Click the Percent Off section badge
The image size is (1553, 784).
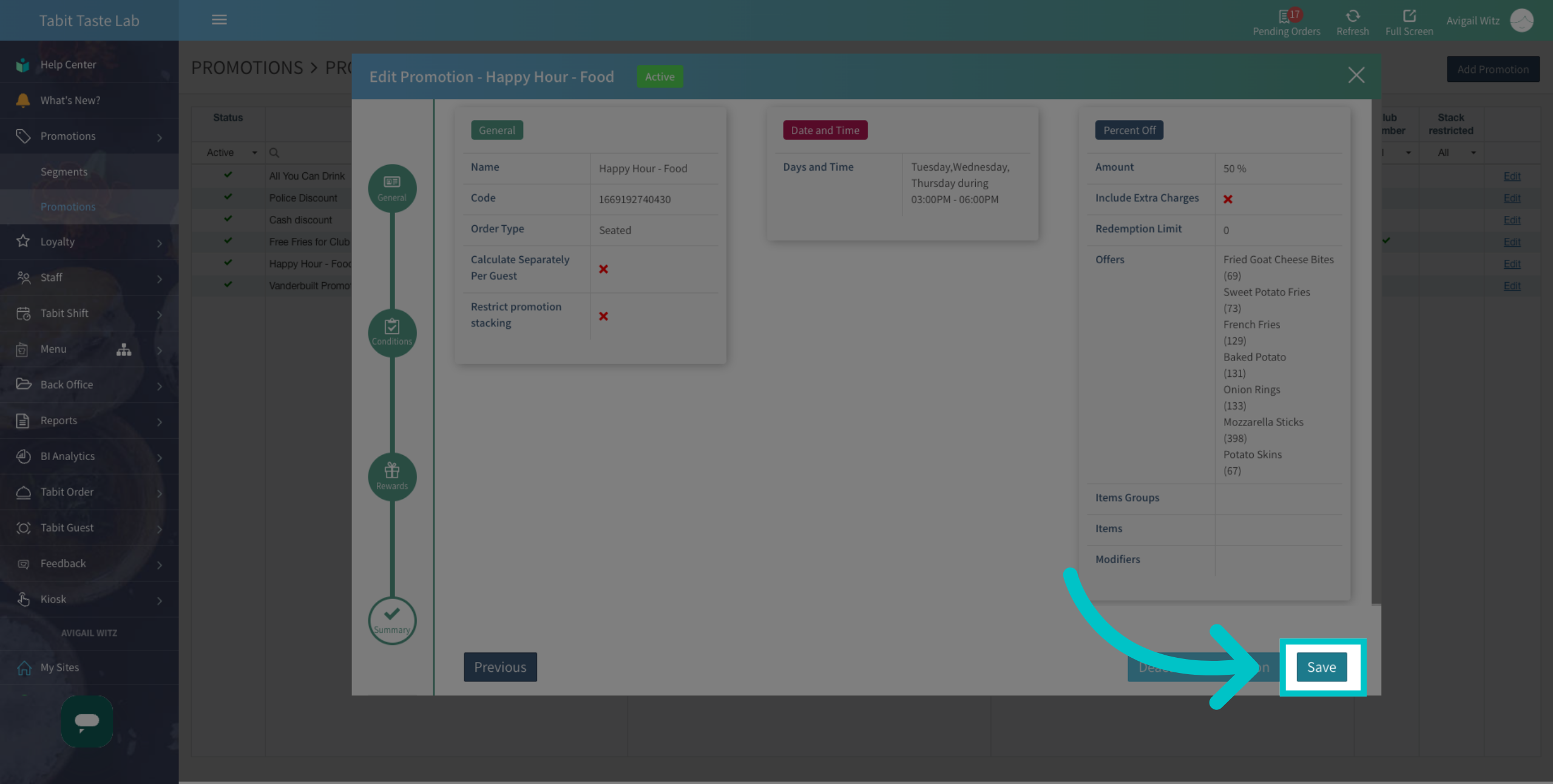[1129, 130]
